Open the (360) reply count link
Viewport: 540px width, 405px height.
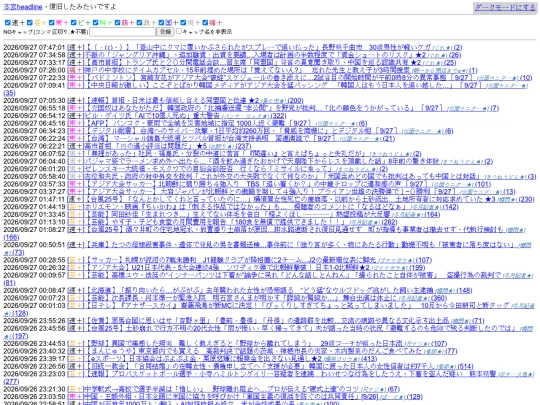click(438, 298)
